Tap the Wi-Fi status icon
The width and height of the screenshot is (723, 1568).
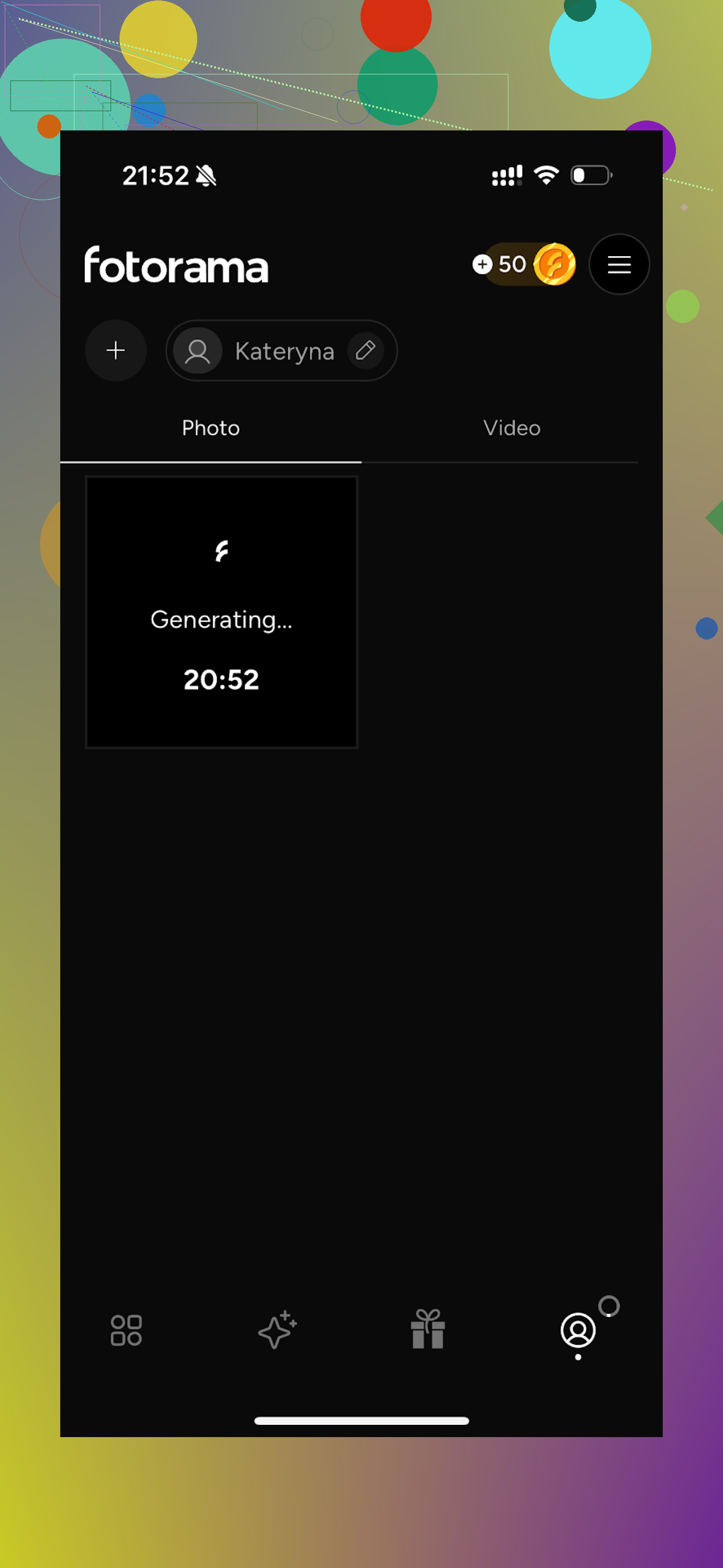pos(546,175)
